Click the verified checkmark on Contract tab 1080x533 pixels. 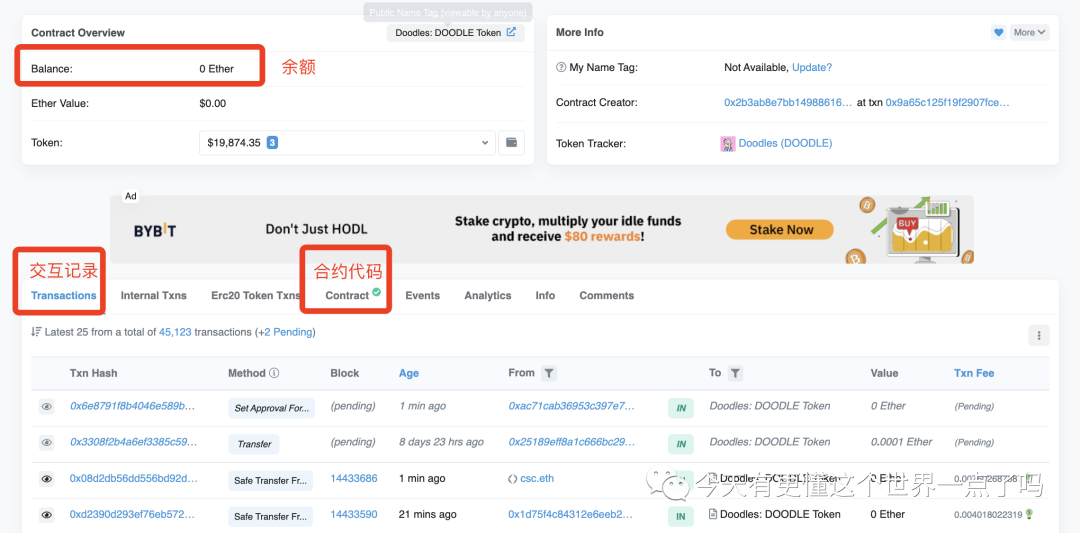(x=376, y=292)
